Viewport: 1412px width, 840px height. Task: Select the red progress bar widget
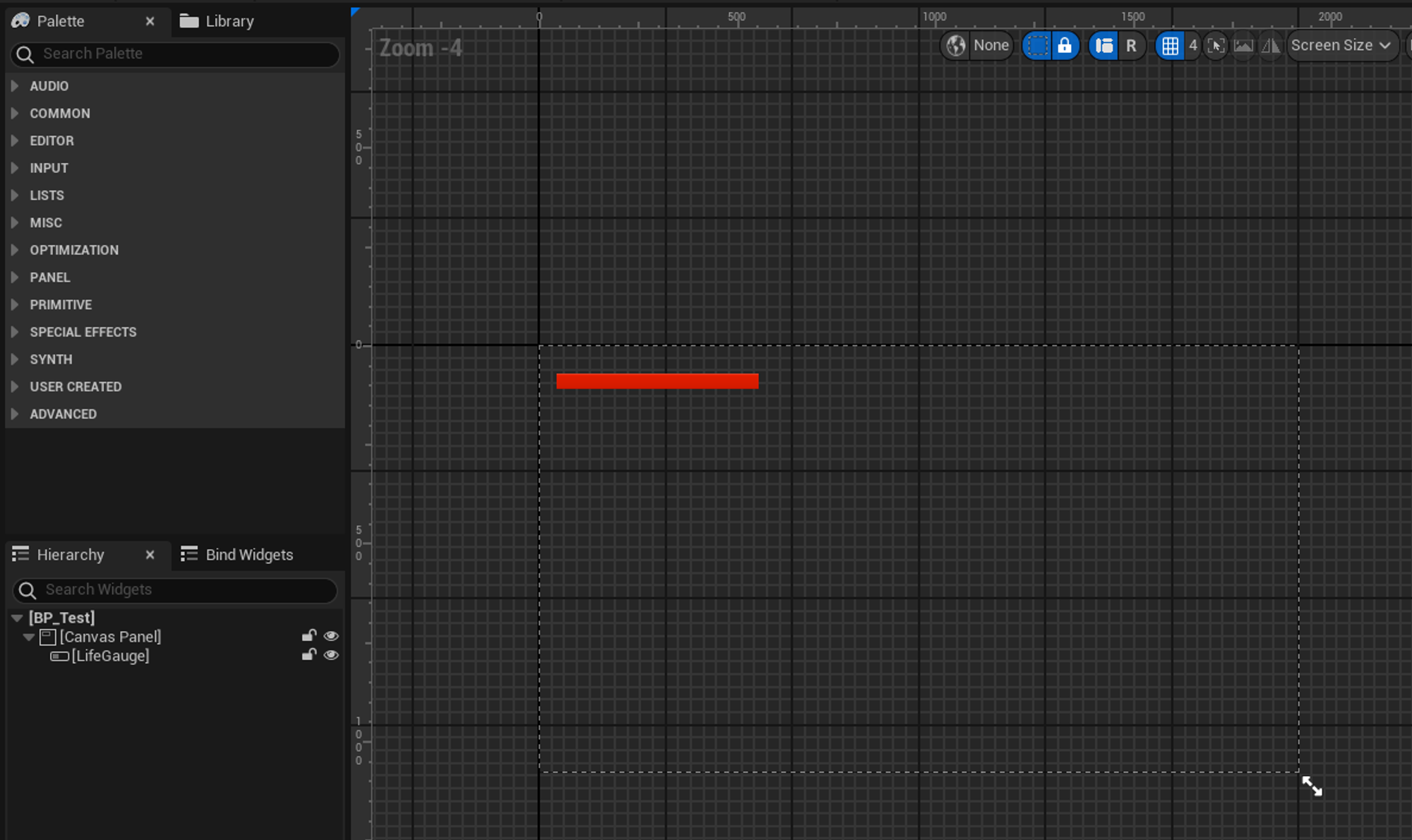657,381
